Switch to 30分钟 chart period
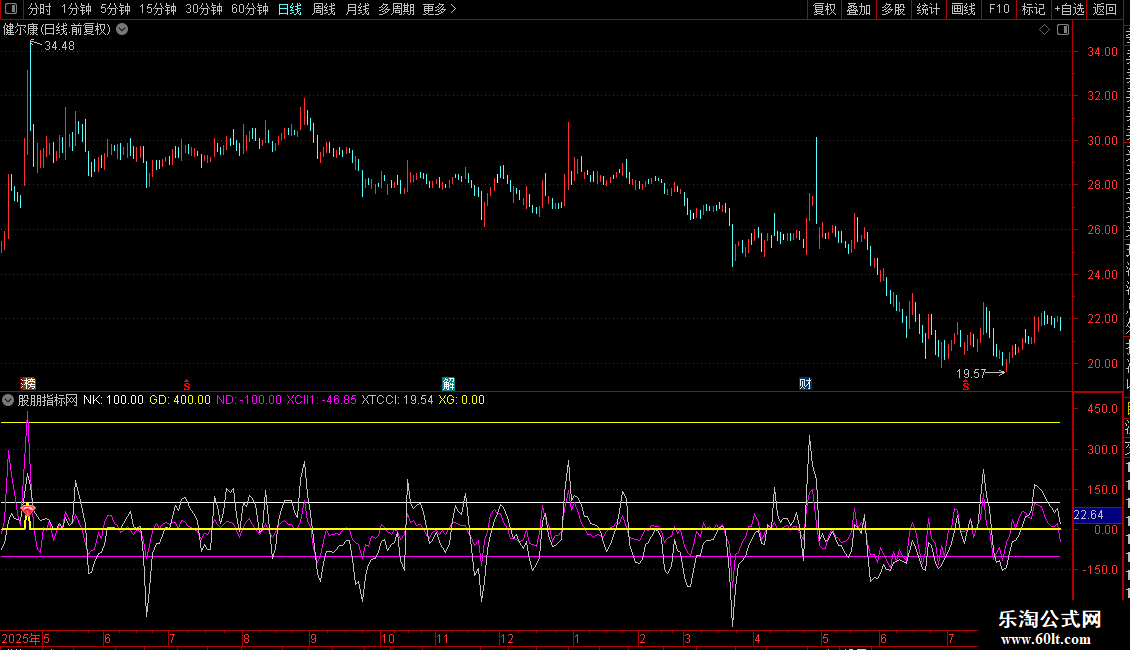1130x650 pixels. (204, 9)
